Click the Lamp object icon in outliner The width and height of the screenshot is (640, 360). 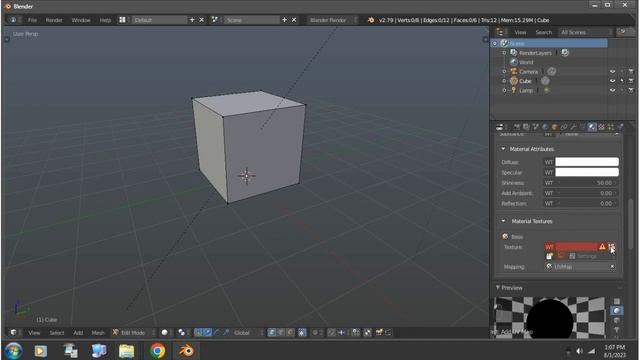coord(514,90)
